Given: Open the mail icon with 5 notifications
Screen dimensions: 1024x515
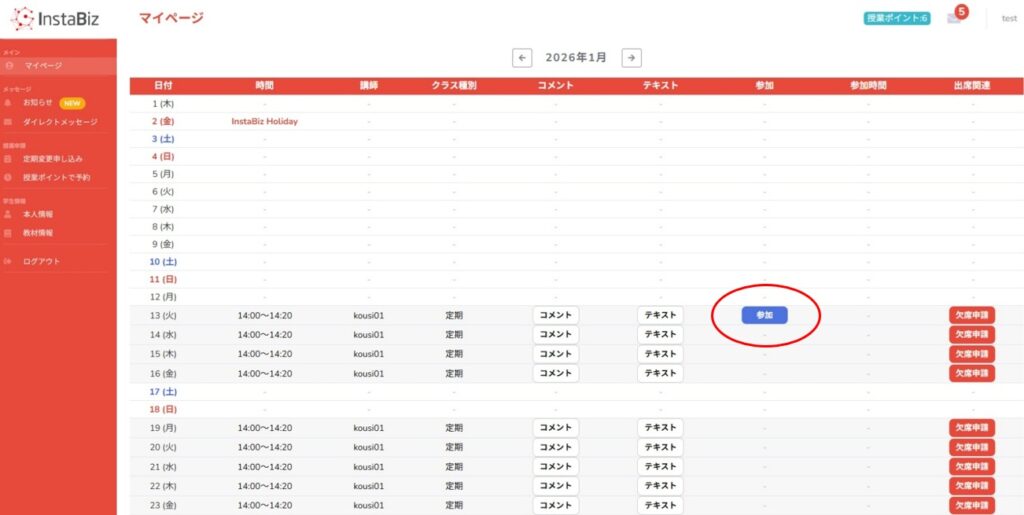Looking at the screenshot, I should [954, 18].
